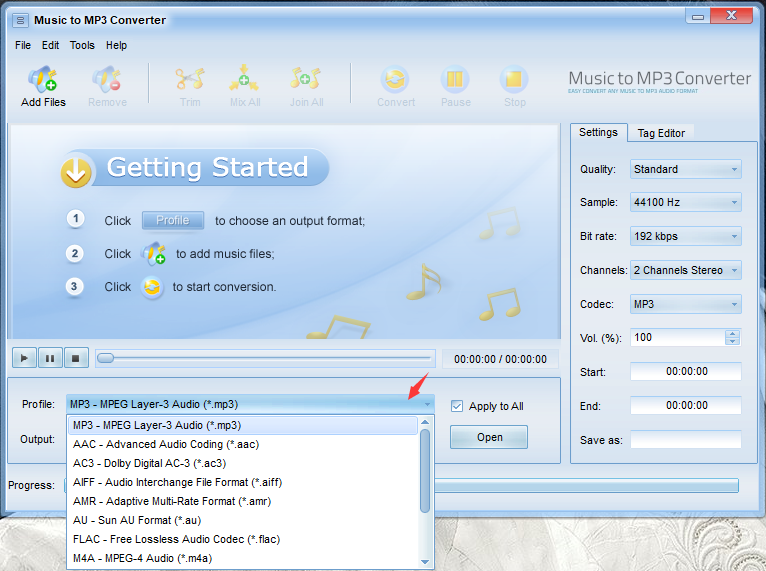The height and width of the screenshot is (571, 766).
Task: Click the Stop toolbar icon
Action: tap(514, 79)
